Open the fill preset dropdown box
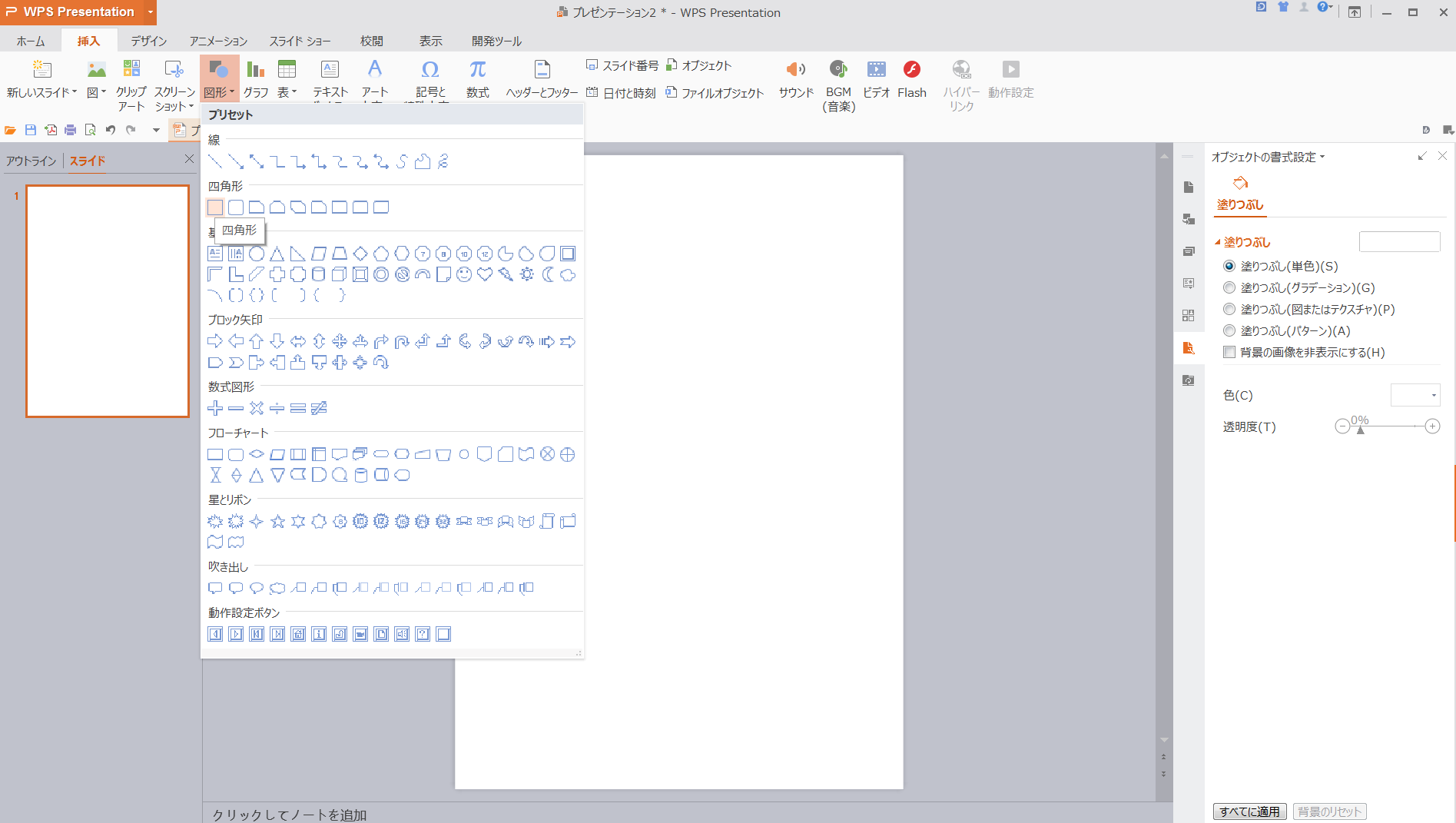This screenshot has height=823, width=1456. 1399,241
